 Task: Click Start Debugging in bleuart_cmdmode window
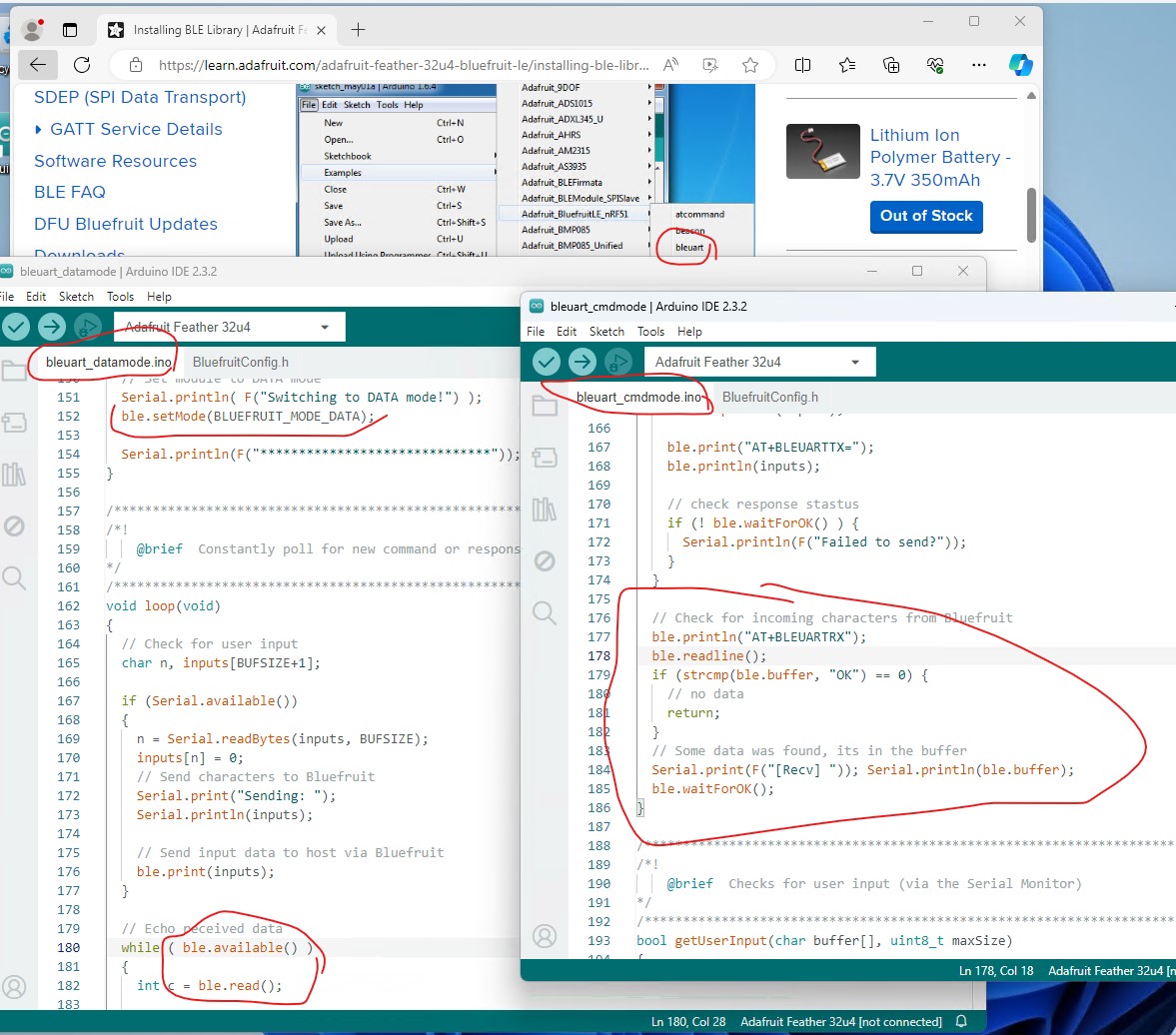618,362
